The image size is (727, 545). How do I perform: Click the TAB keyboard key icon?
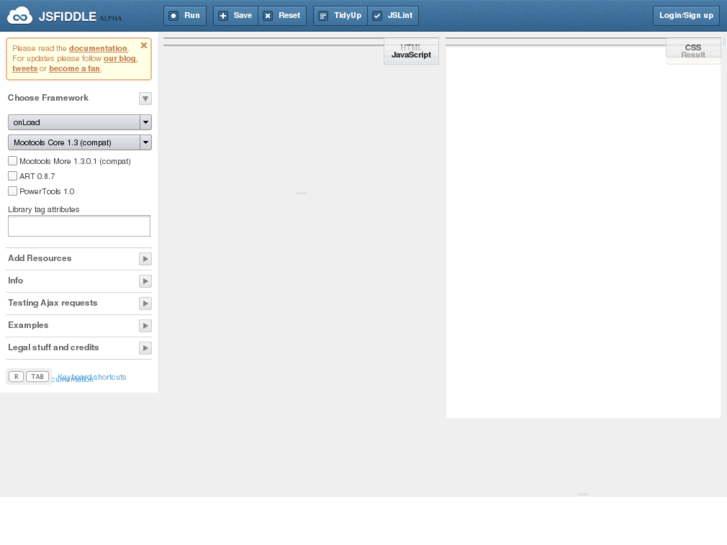[38, 377]
